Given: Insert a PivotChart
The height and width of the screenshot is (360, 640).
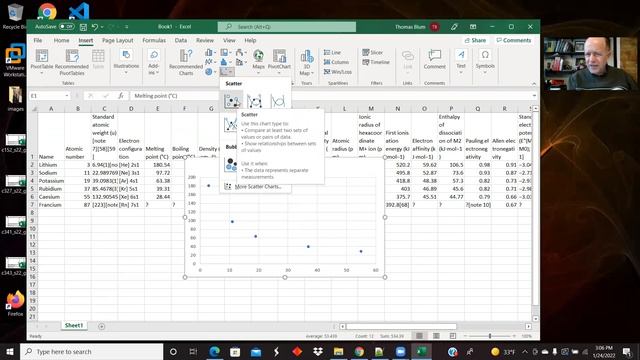Looking at the screenshot, I should [x=280, y=60].
